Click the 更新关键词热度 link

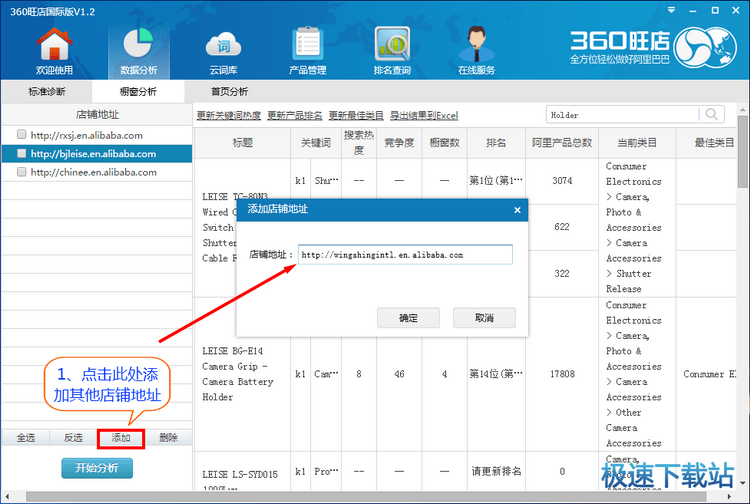point(229,115)
